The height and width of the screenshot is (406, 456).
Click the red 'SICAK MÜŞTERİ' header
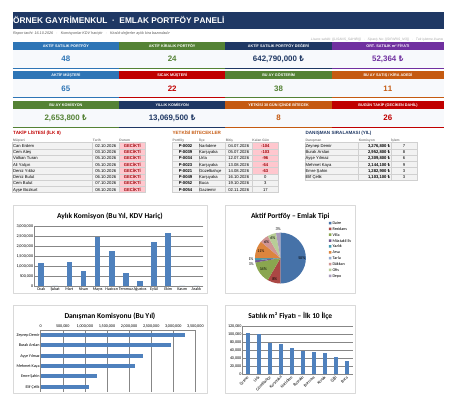172,75
